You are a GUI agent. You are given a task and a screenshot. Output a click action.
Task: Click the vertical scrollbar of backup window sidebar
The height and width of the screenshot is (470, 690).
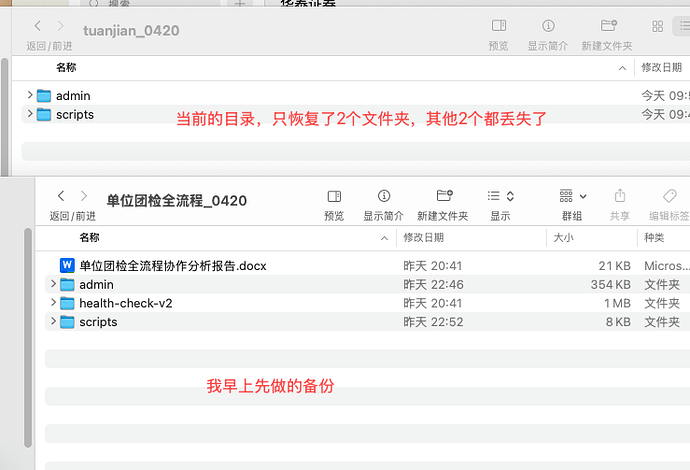click(28, 338)
